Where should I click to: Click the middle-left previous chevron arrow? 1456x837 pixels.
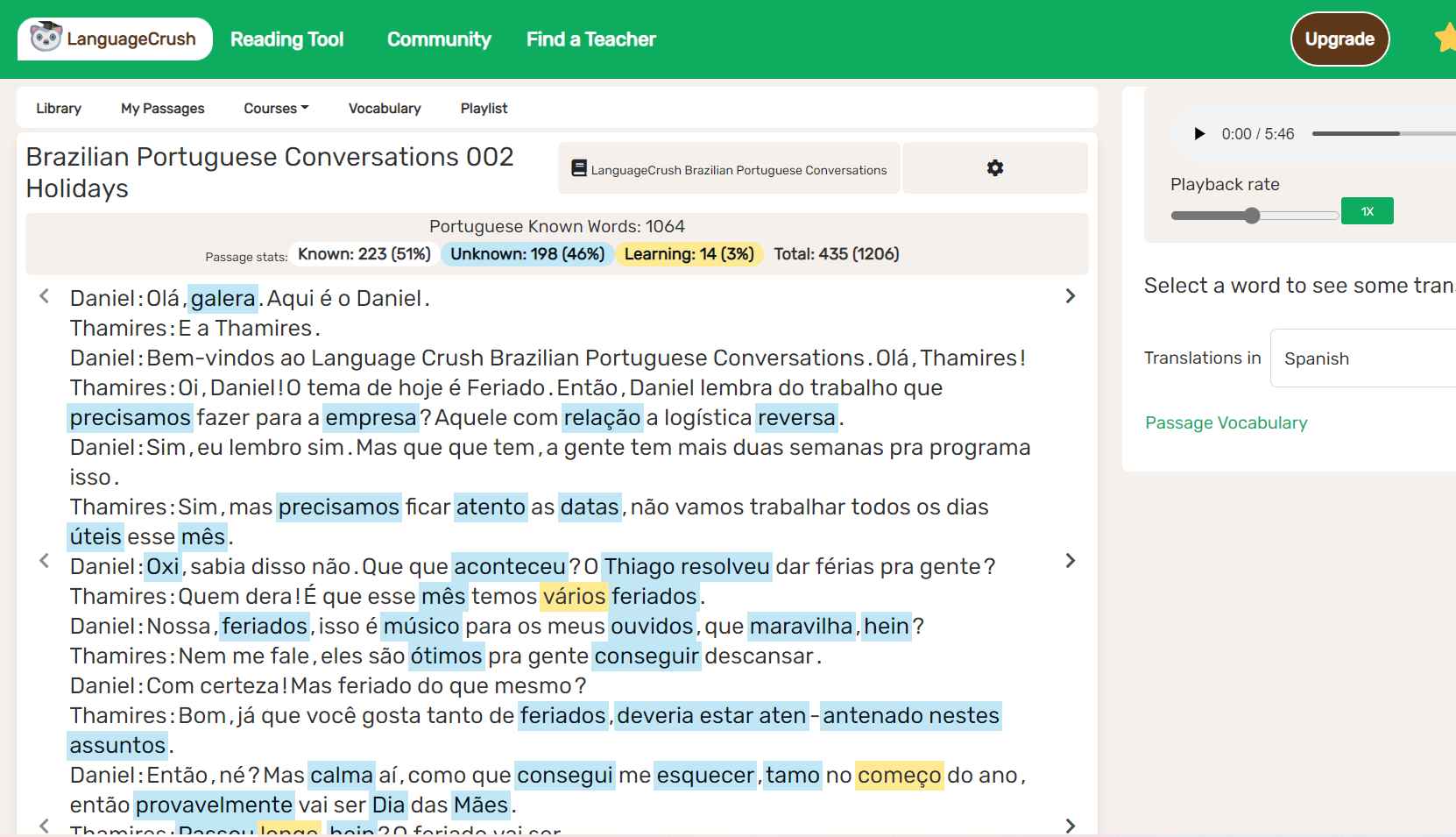tap(45, 561)
